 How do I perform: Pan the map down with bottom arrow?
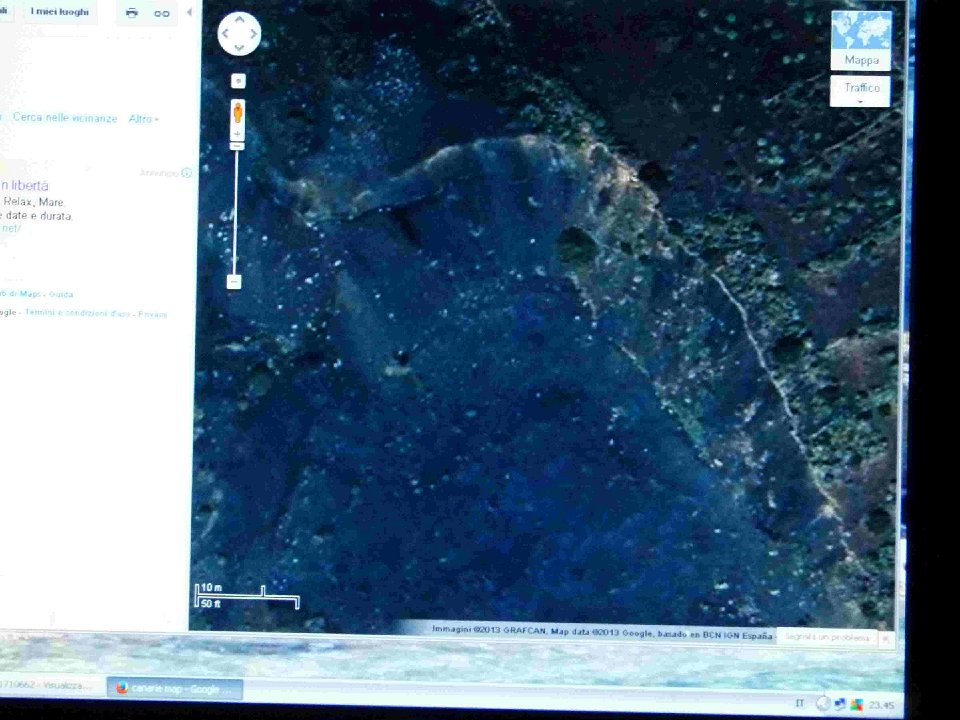click(239, 48)
